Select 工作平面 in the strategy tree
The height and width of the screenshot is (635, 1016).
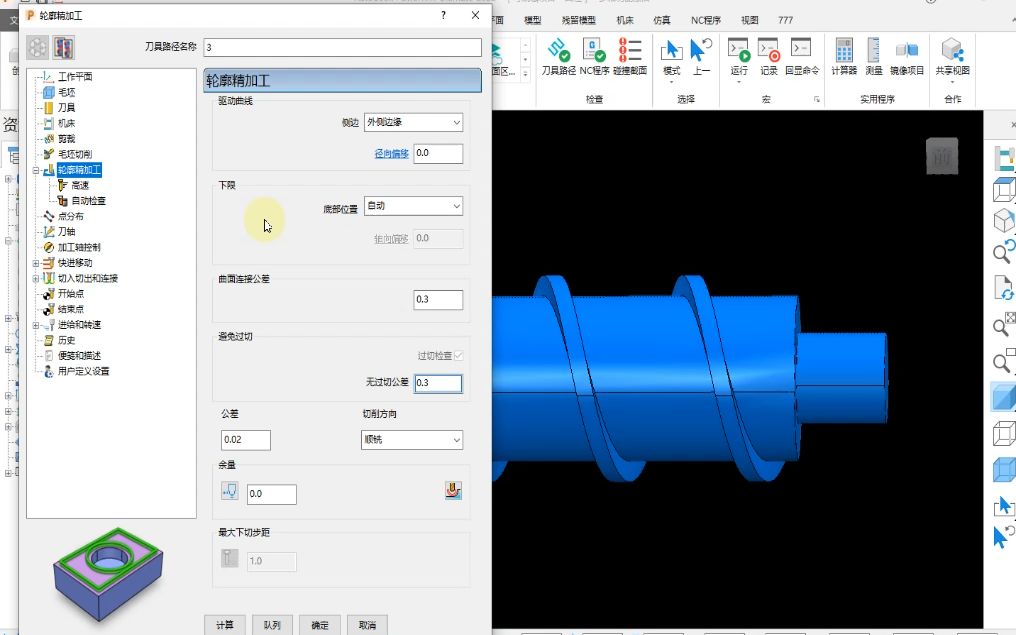tap(75, 76)
